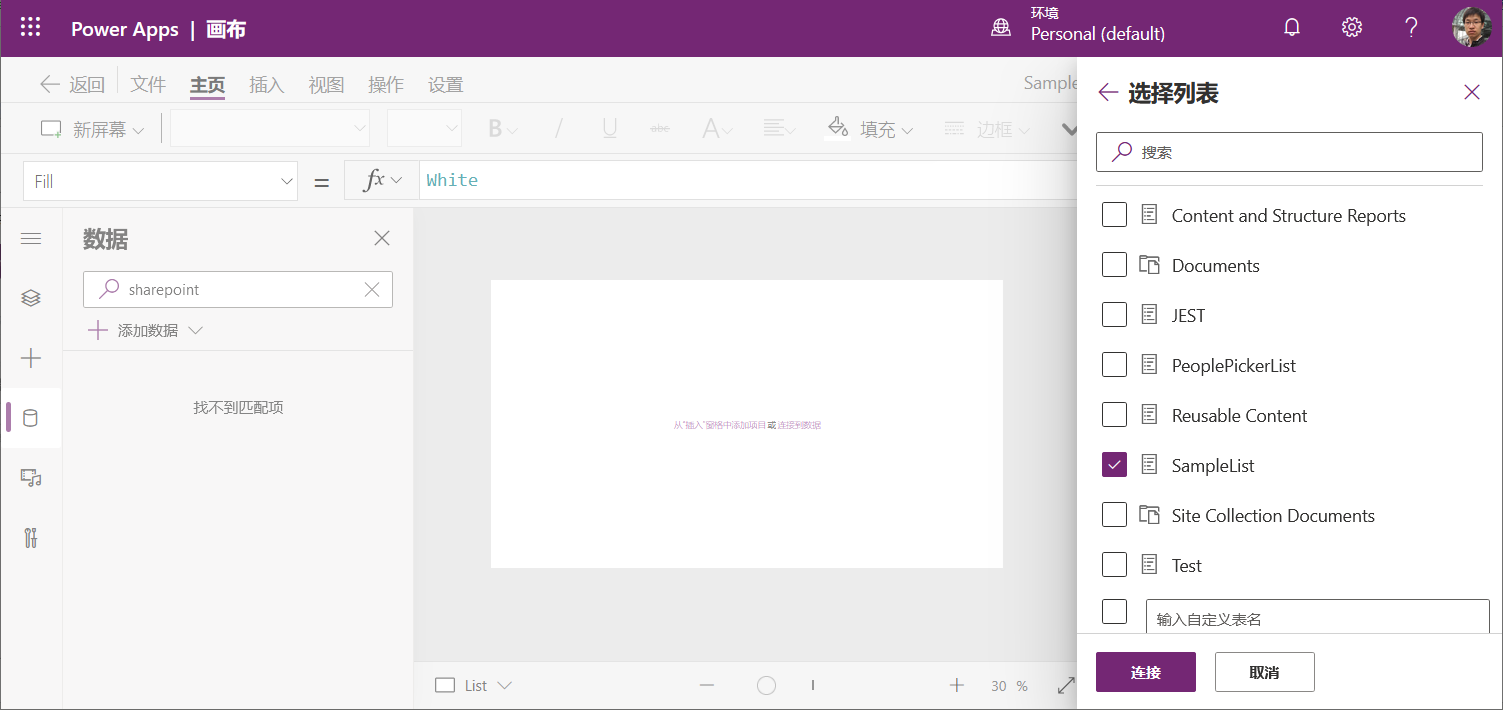Switch to the 设置 tab
This screenshot has height=710, width=1503.
coord(446,85)
